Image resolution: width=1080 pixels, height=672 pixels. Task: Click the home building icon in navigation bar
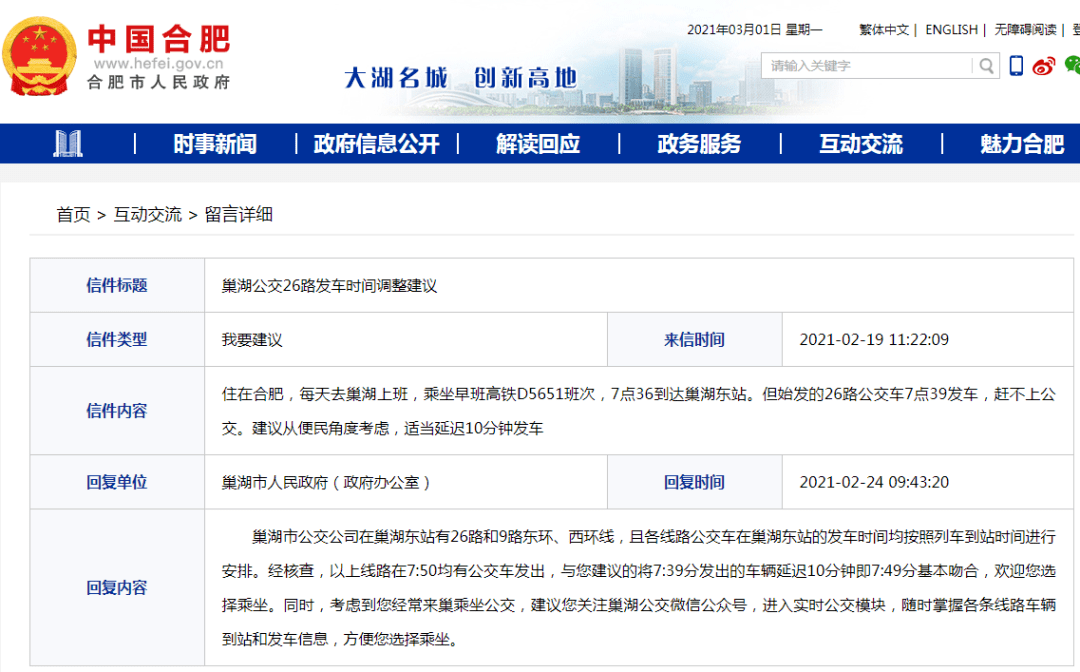pos(68,144)
